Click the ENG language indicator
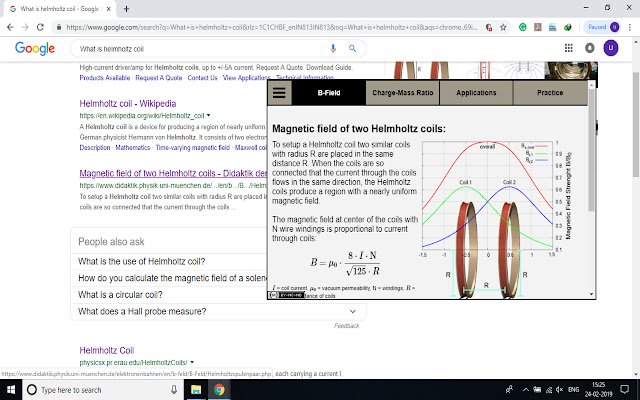Image resolution: width=640 pixels, height=400 pixels. click(573, 390)
